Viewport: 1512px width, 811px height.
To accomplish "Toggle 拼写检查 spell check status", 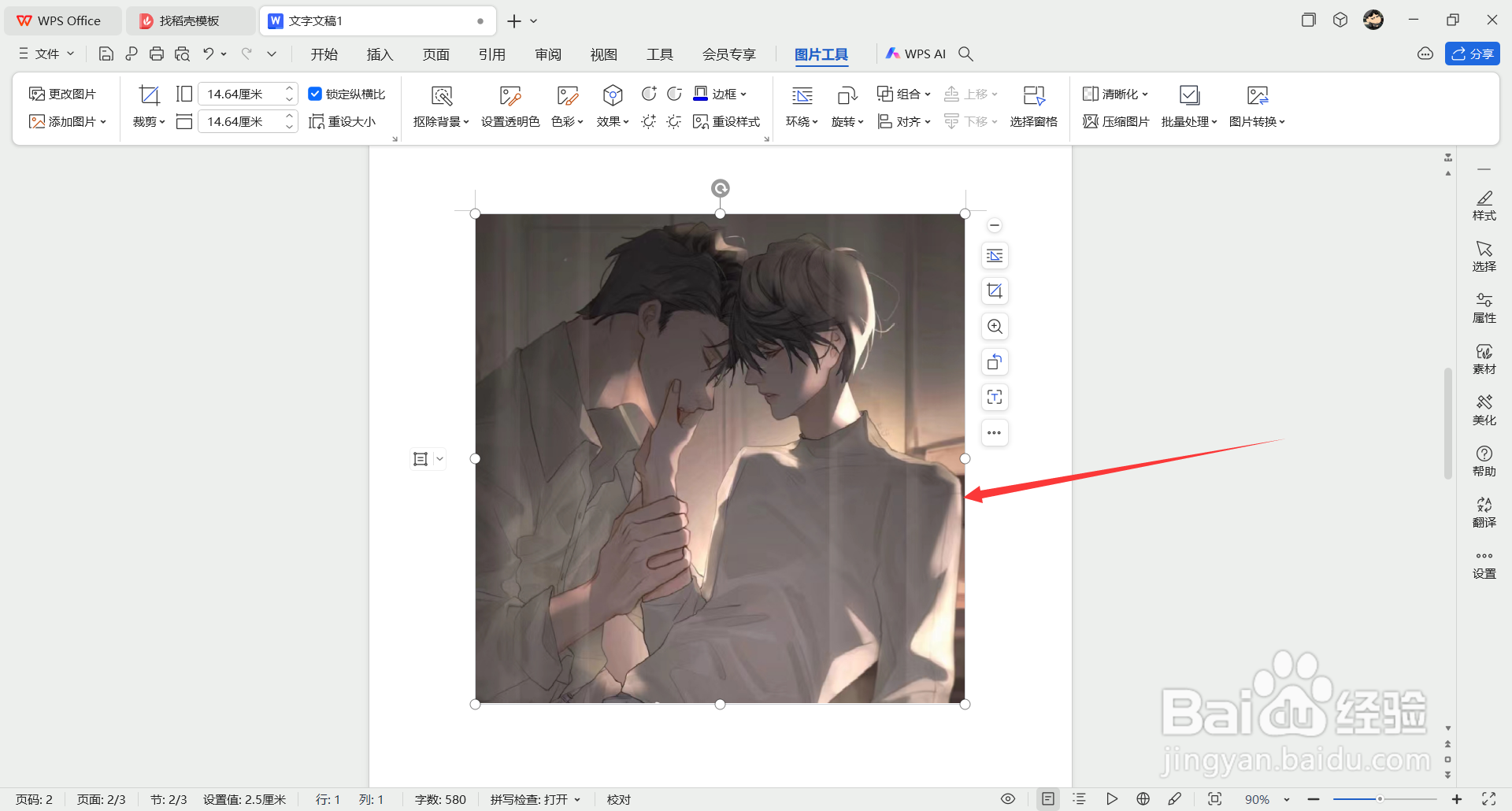I will [535, 799].
